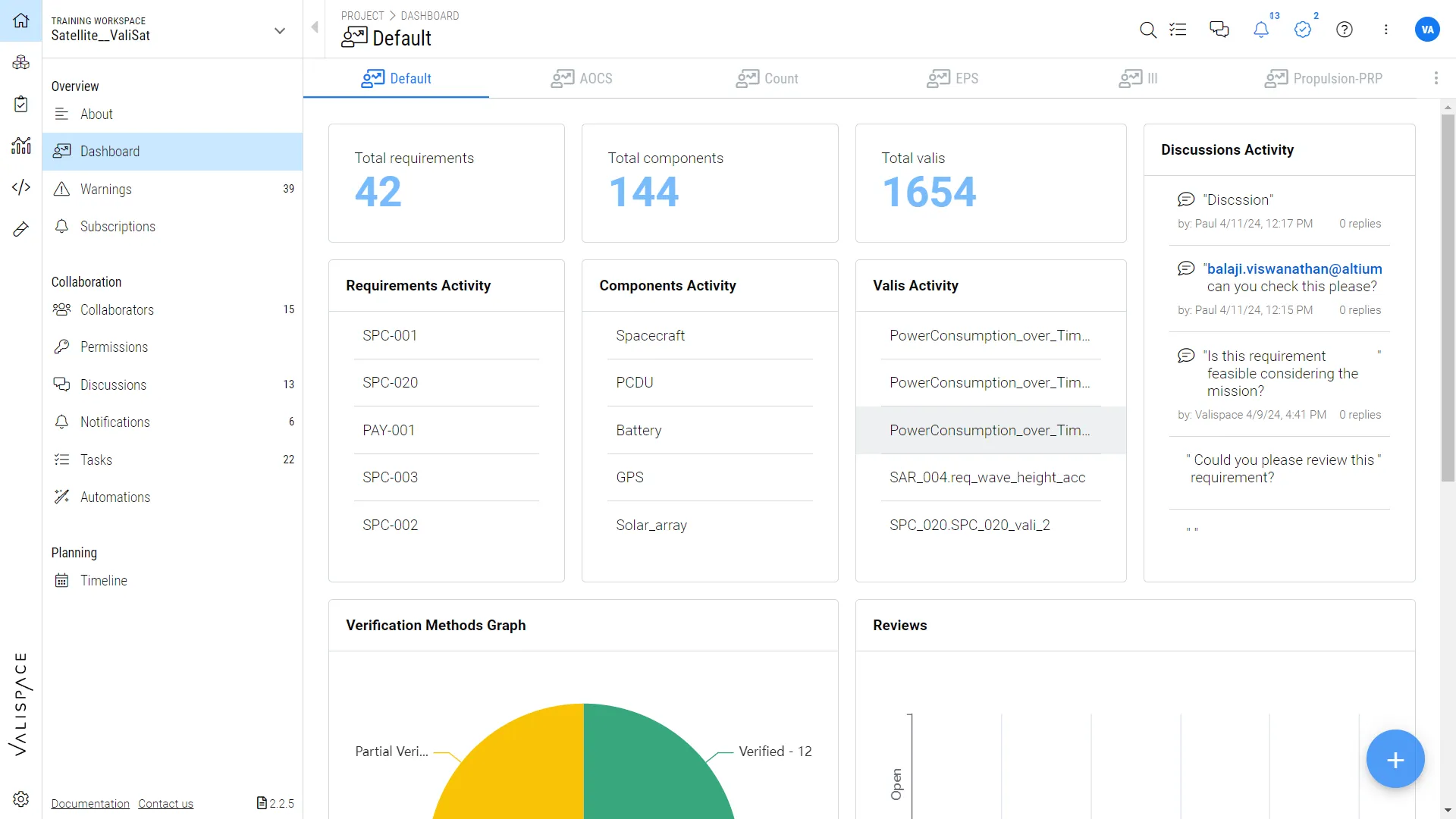
Task: Switch to the AOCS dashboard tab
Action: 581,78
